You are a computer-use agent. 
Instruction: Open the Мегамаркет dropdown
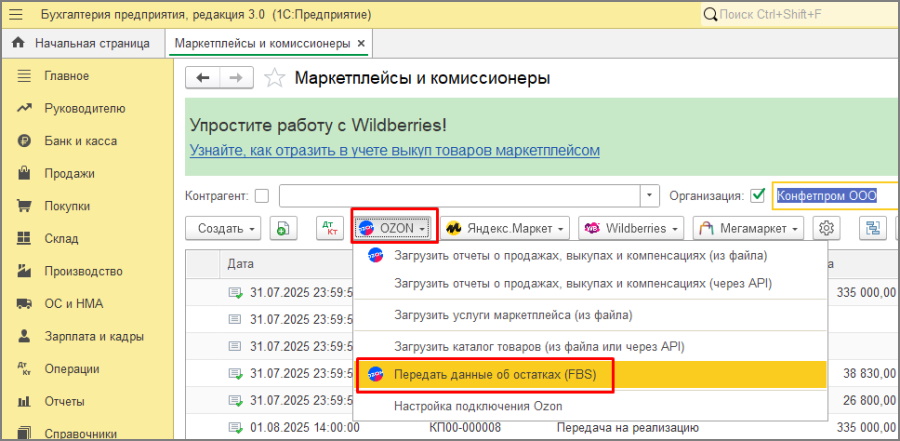748,228
